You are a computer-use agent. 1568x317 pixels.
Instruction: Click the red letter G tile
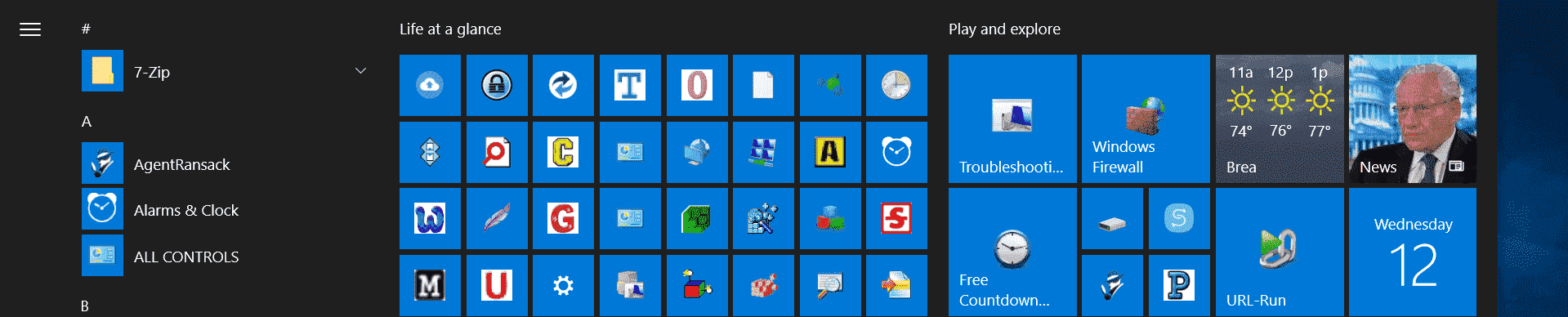[x=563, y=218]
